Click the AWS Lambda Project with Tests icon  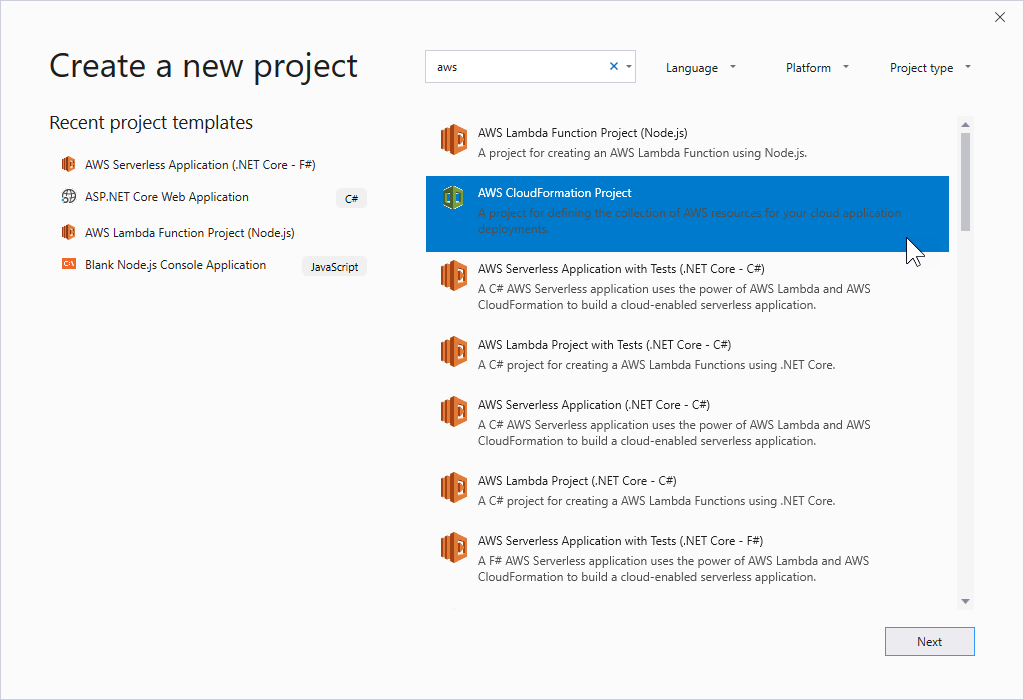(454, 351)
